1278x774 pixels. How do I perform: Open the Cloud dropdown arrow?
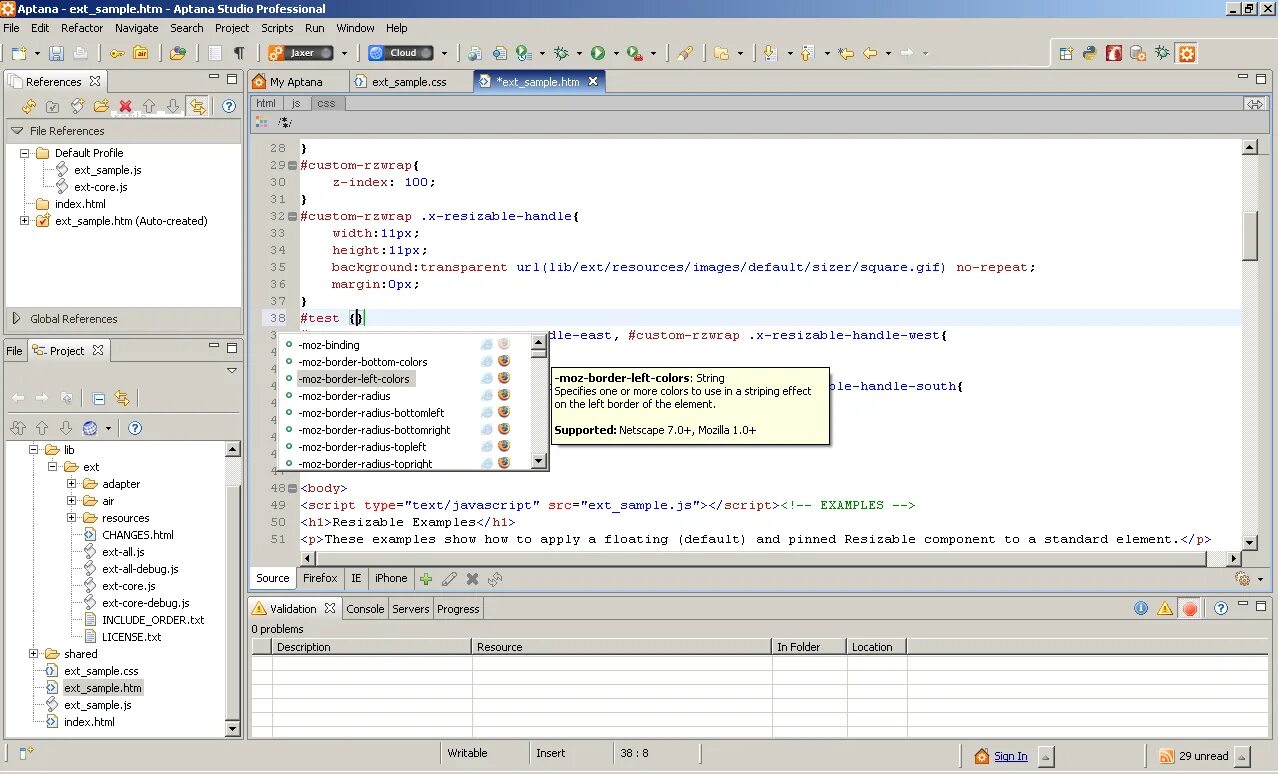pyautogui.click(x=444, y=53)
